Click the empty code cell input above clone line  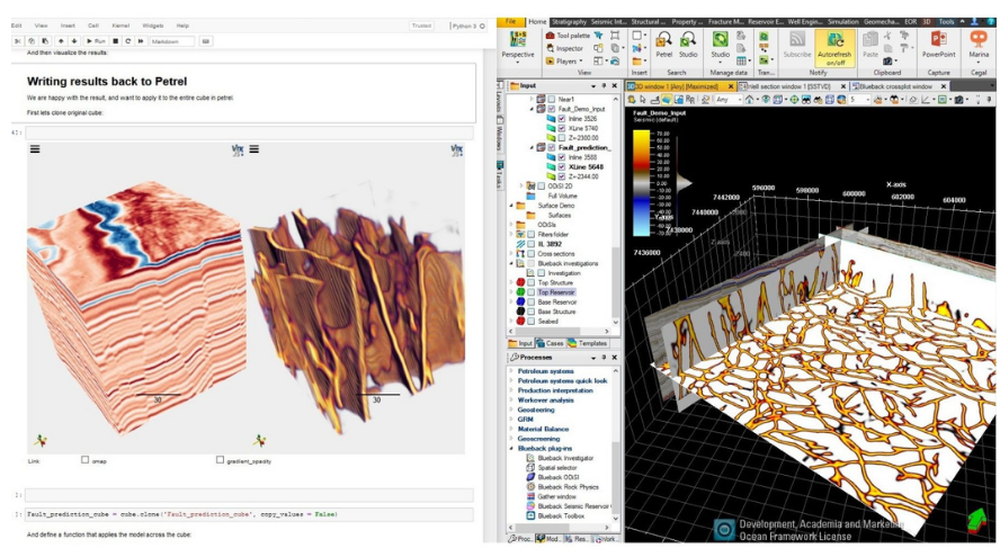coord(249,495)
